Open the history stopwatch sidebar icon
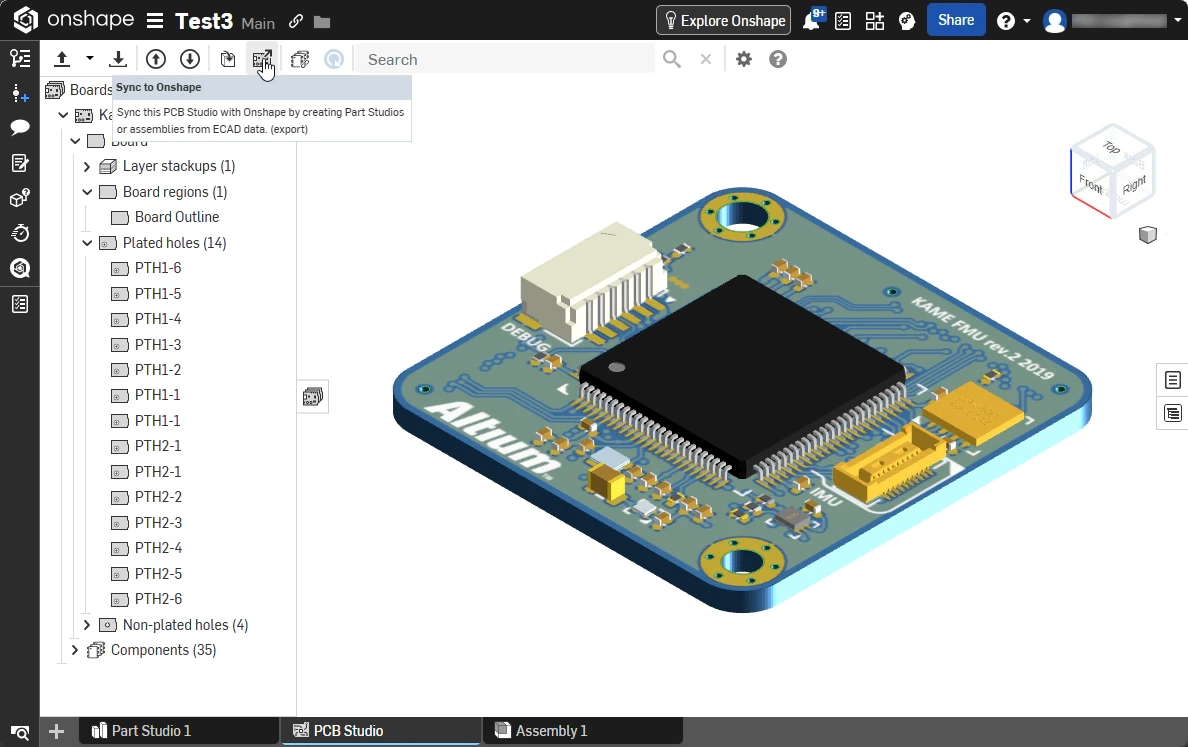The height and width of the screenshot is (747, 1188). 20,233
